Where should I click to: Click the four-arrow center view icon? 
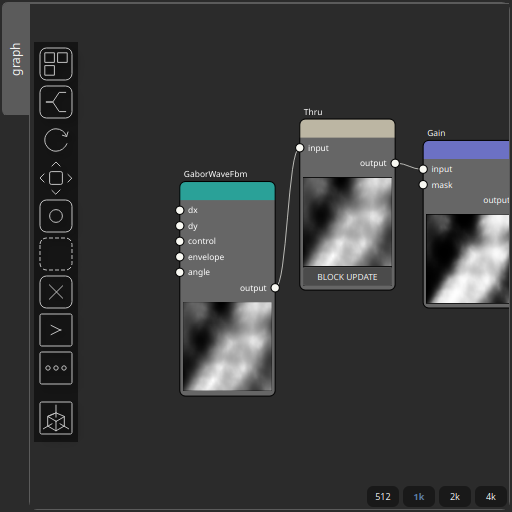56,178
